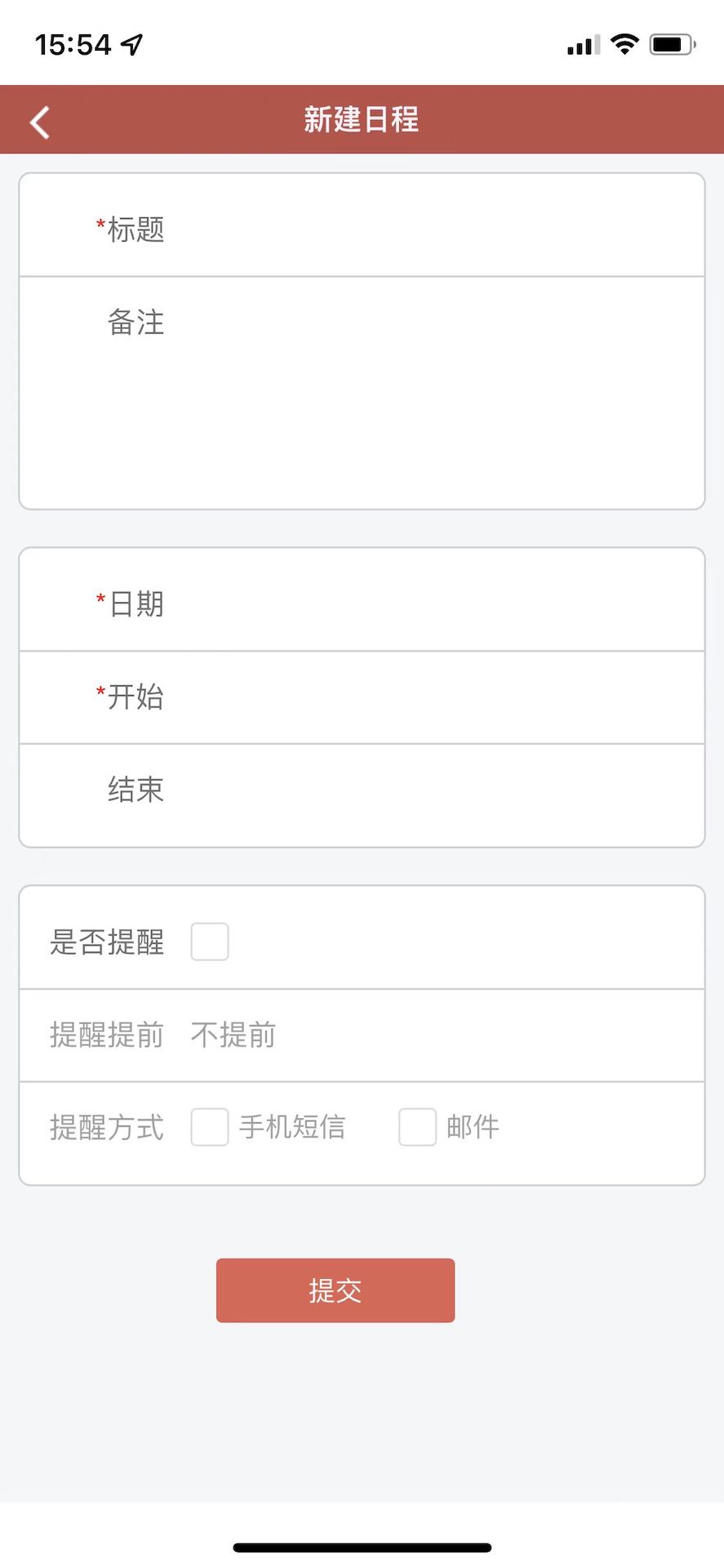Tap the home indicator bar
724x1568 pixels.
click(362, 1547)
